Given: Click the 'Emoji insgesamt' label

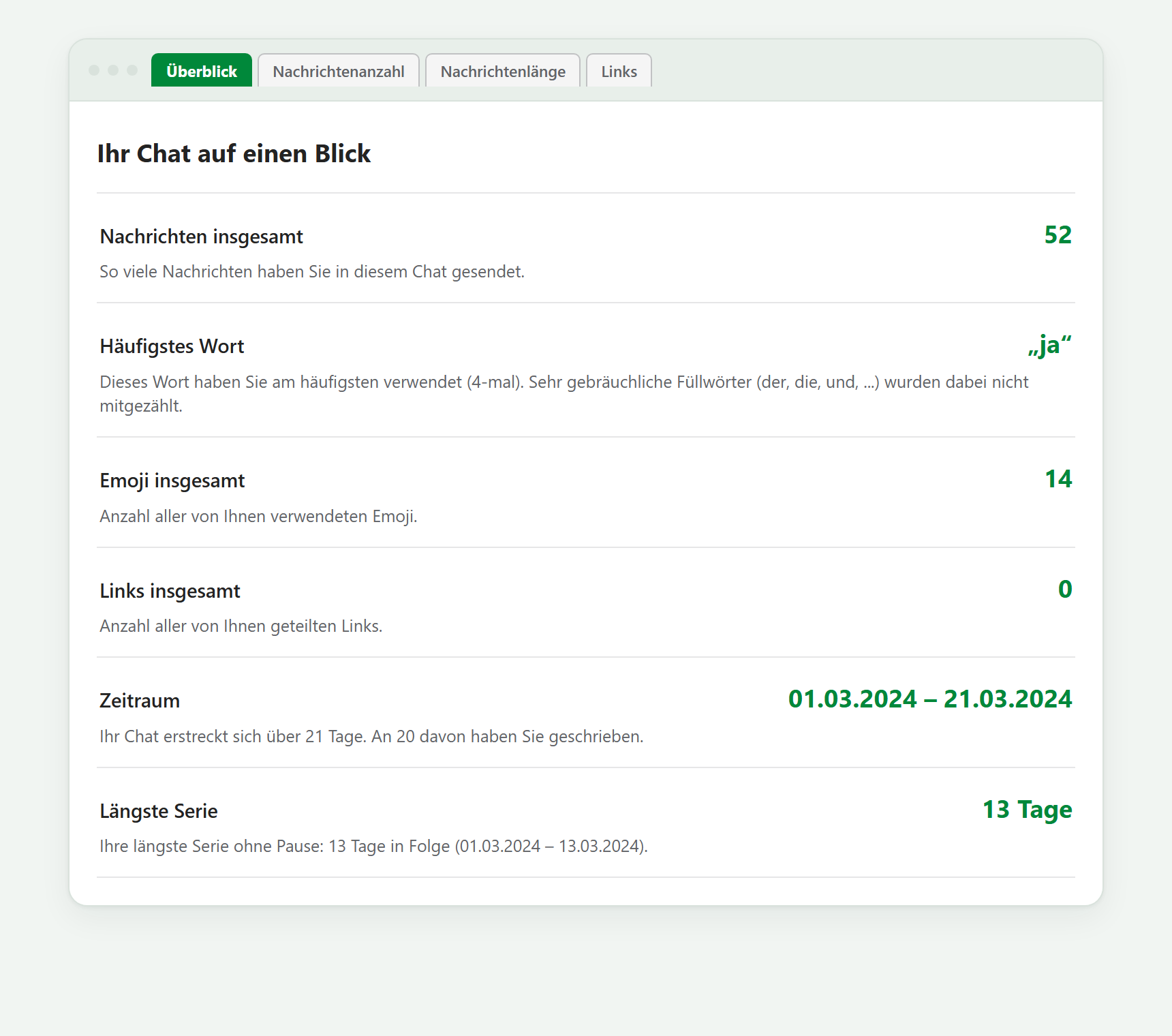Looking at the screenshot, I should (172, 481).
